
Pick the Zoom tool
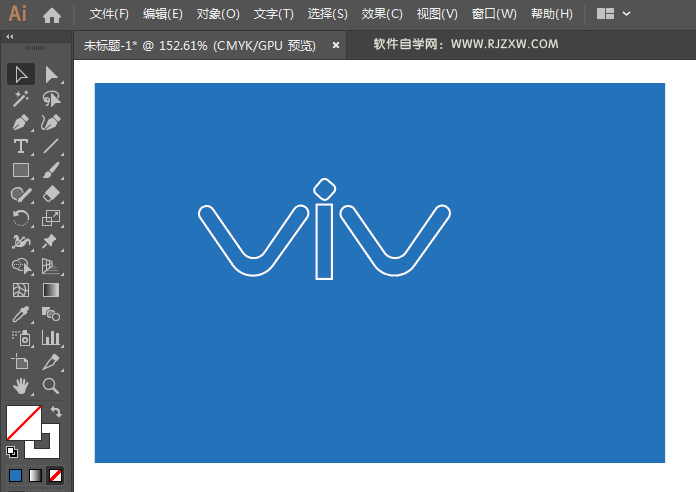[x=51, y=386]
